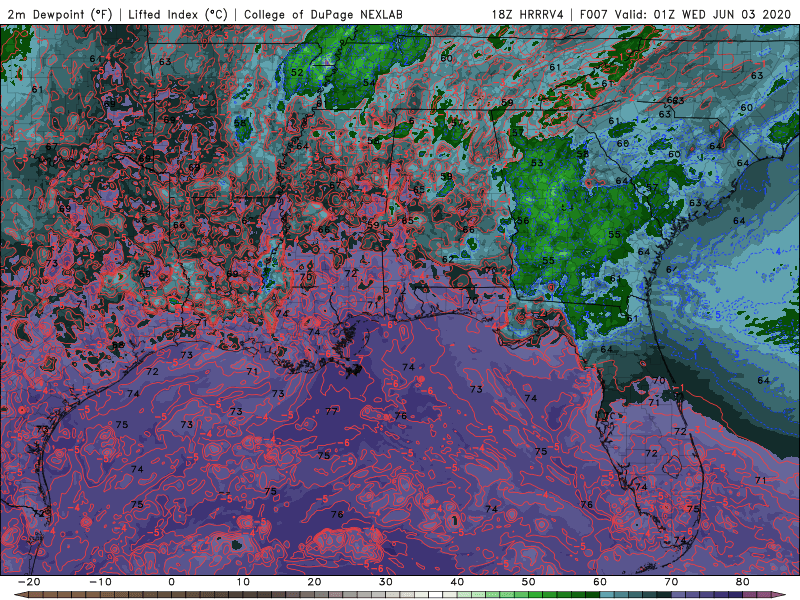The width and height of the screenshot is (800, 600).
Task: Click the "50" tick on the color scale
Action: 529,582
